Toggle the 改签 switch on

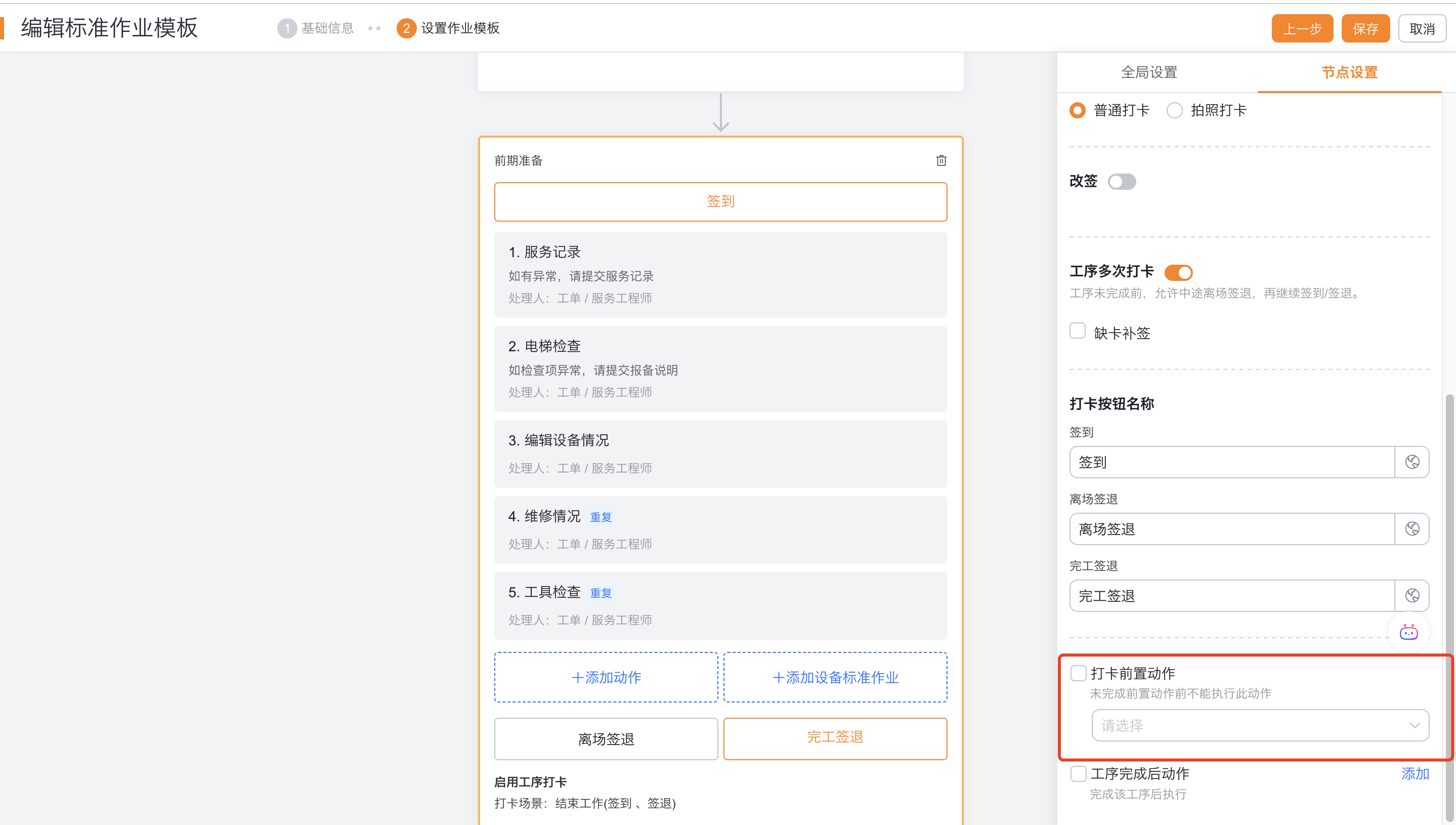1121,181
